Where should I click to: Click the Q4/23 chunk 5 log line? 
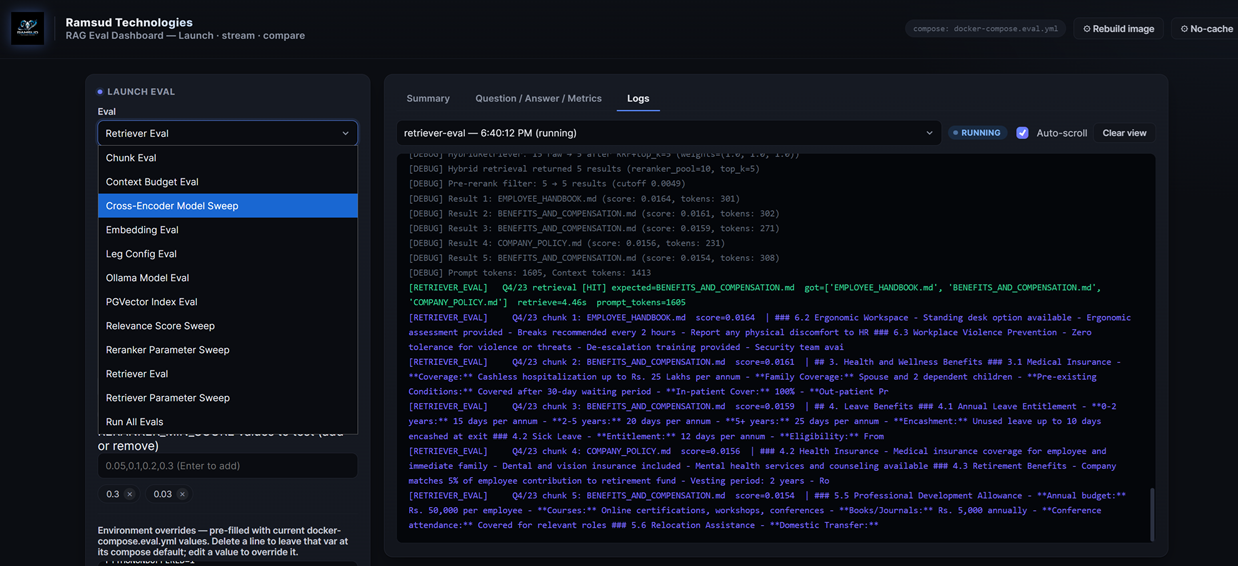(x=768, y=510)
